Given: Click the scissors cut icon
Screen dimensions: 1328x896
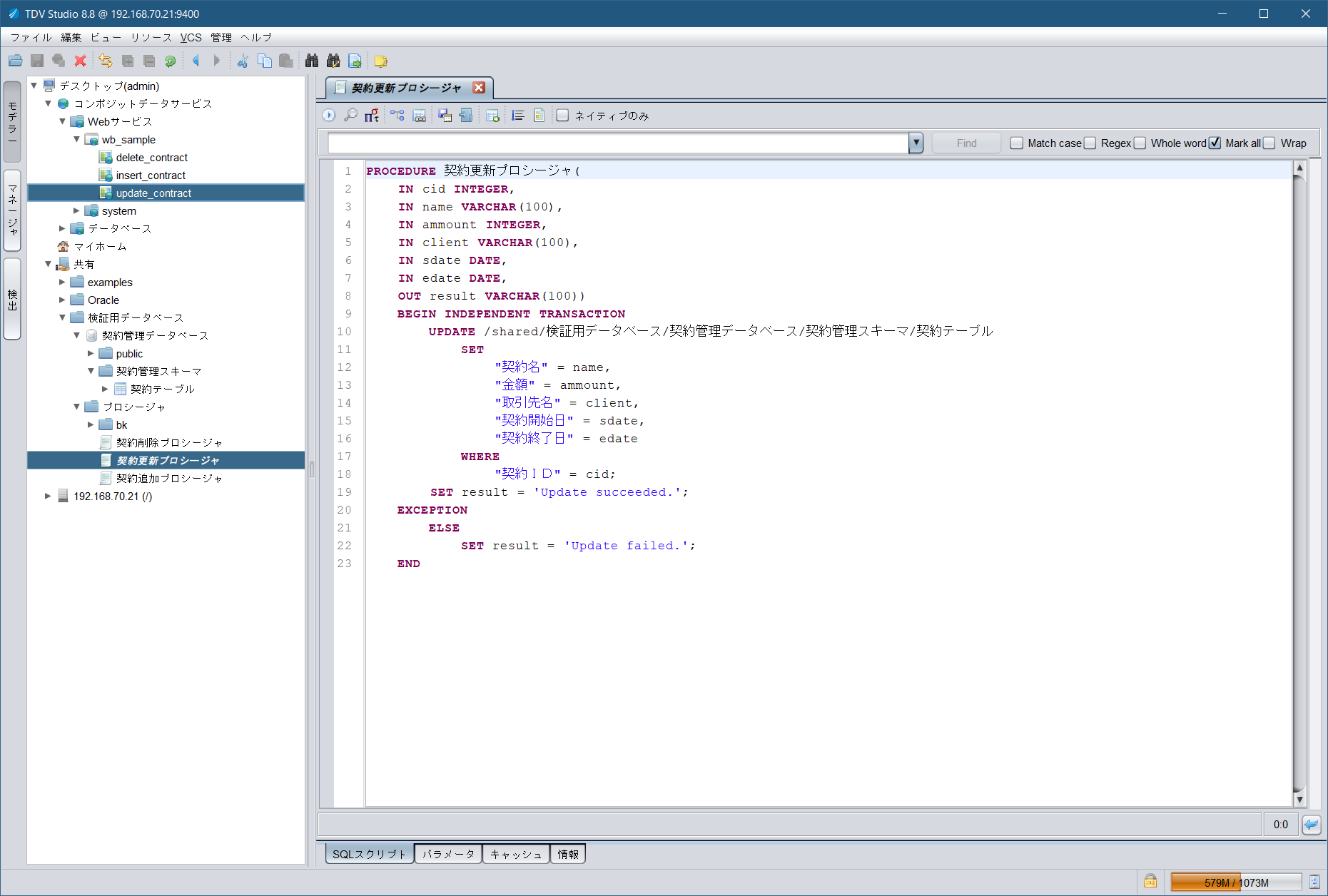Looking at the screenshot, I should (243, 61).
